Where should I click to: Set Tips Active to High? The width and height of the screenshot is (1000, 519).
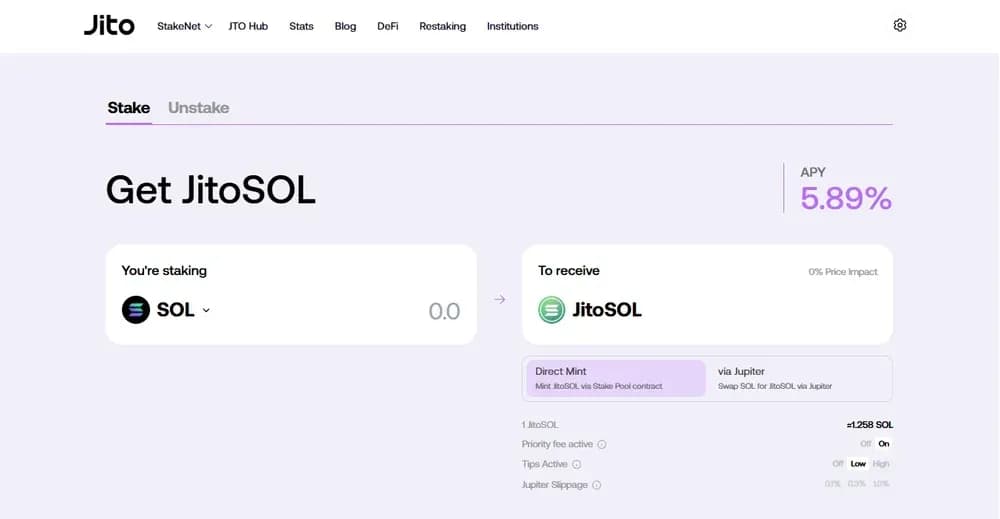(881, 464)
